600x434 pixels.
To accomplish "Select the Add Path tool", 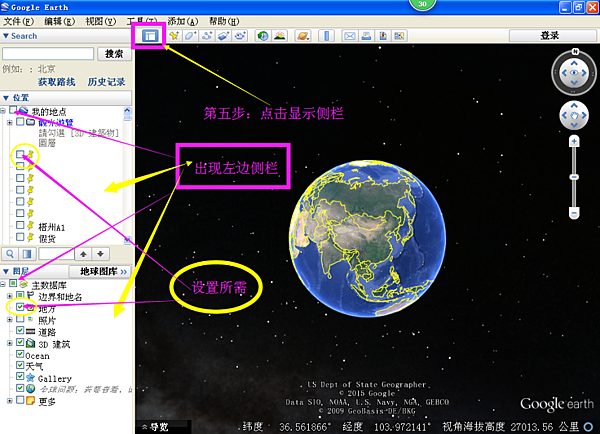I will click(x=207, y=36).
